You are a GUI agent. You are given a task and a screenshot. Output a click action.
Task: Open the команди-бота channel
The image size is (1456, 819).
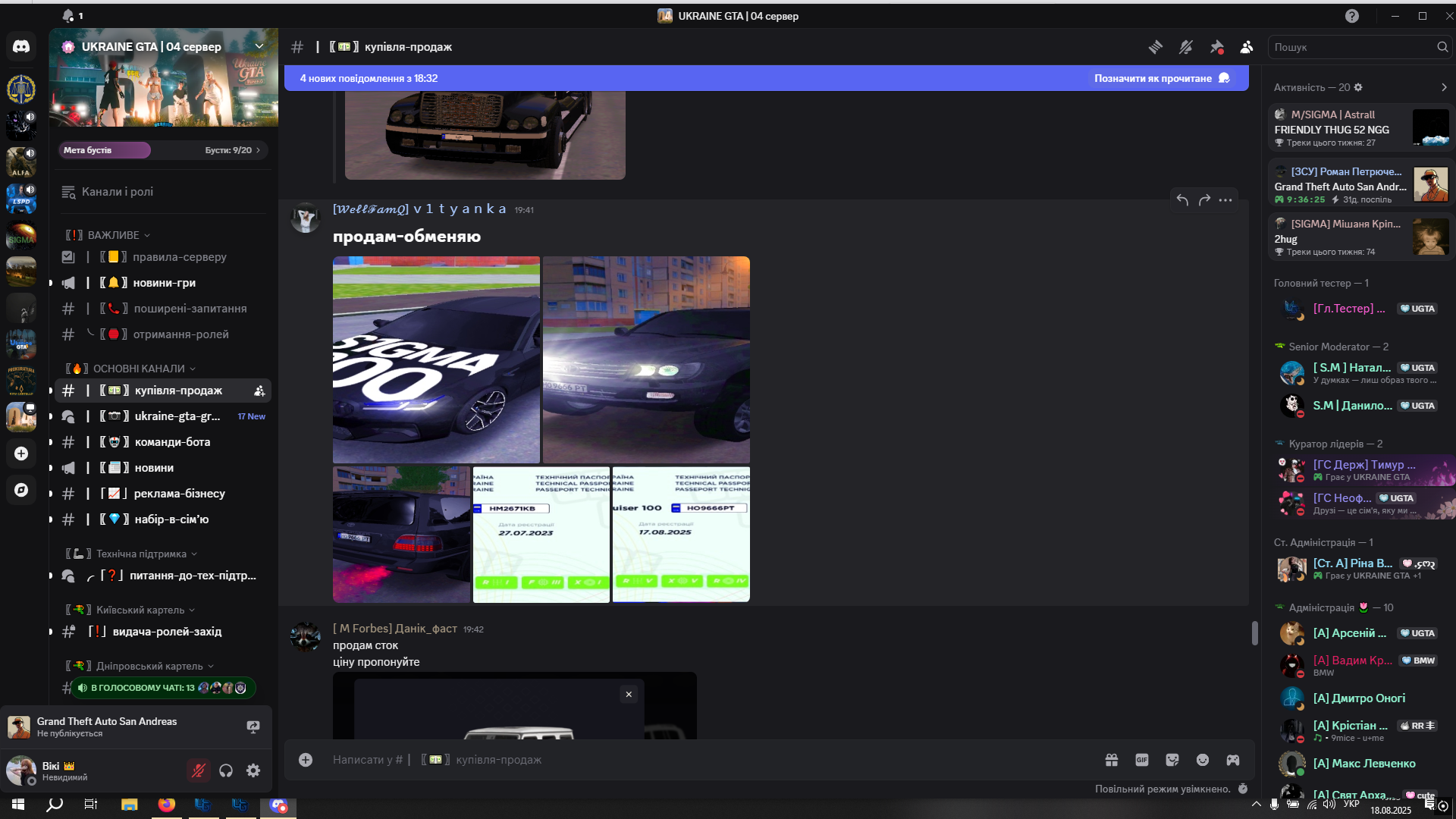pyautogui.click(x=163, y=442)
